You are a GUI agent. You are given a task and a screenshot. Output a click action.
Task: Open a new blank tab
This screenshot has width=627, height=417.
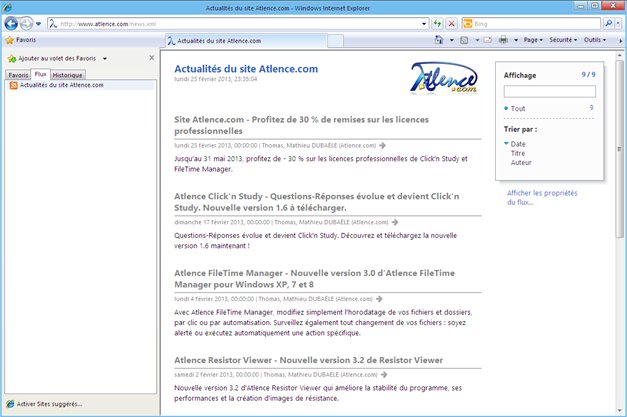(x=335, y=41)
